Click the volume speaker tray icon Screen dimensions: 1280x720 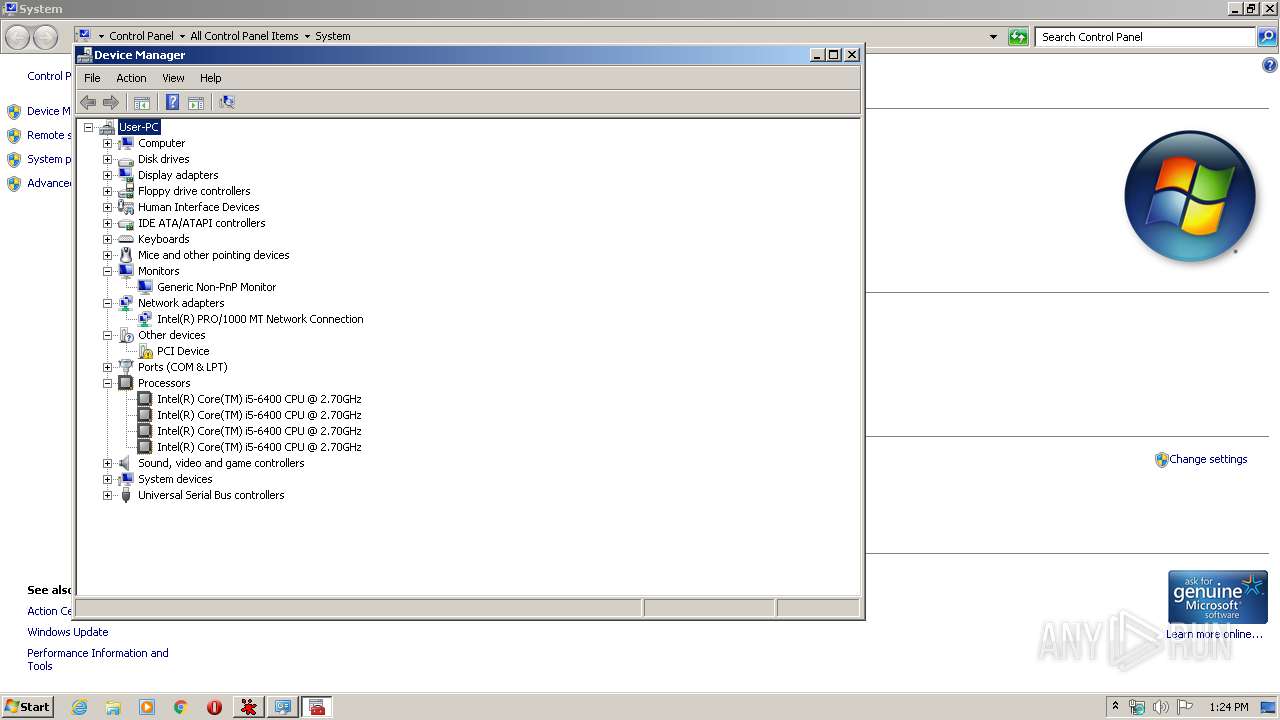coord(1161,707)
